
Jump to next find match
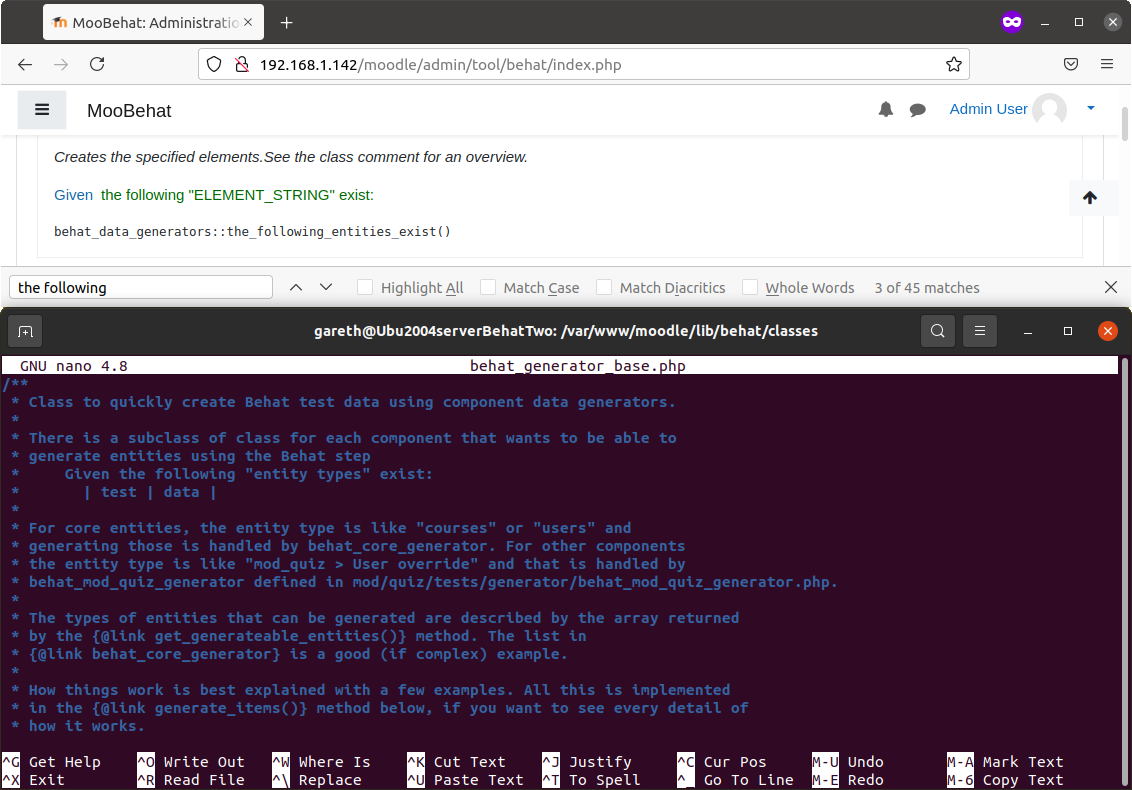coord(326,287)
